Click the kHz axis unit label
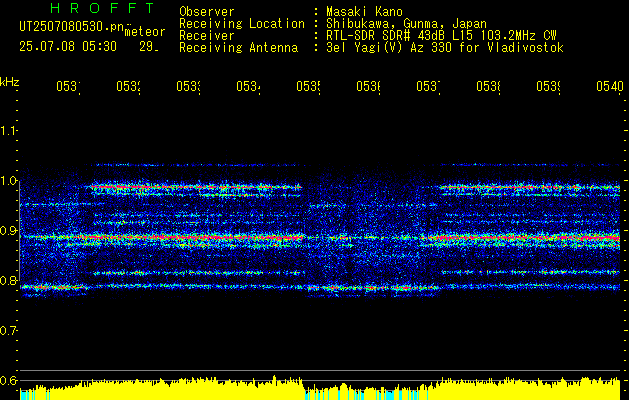Viewport: 629px width, 400px height. (x=9, y=82)
